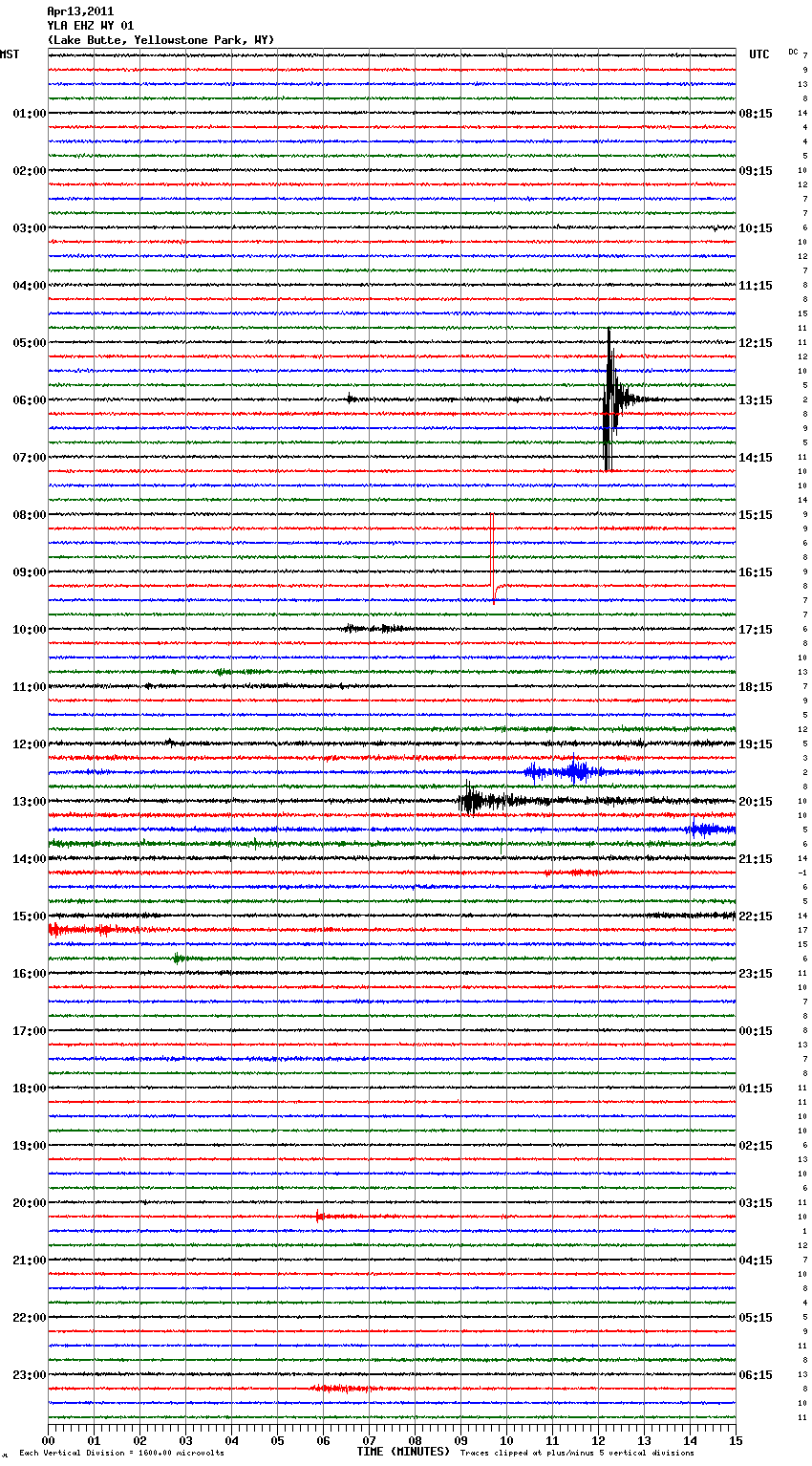
Task: Click minute 06 on bottom axis
Action: (x=324, y=1440)
